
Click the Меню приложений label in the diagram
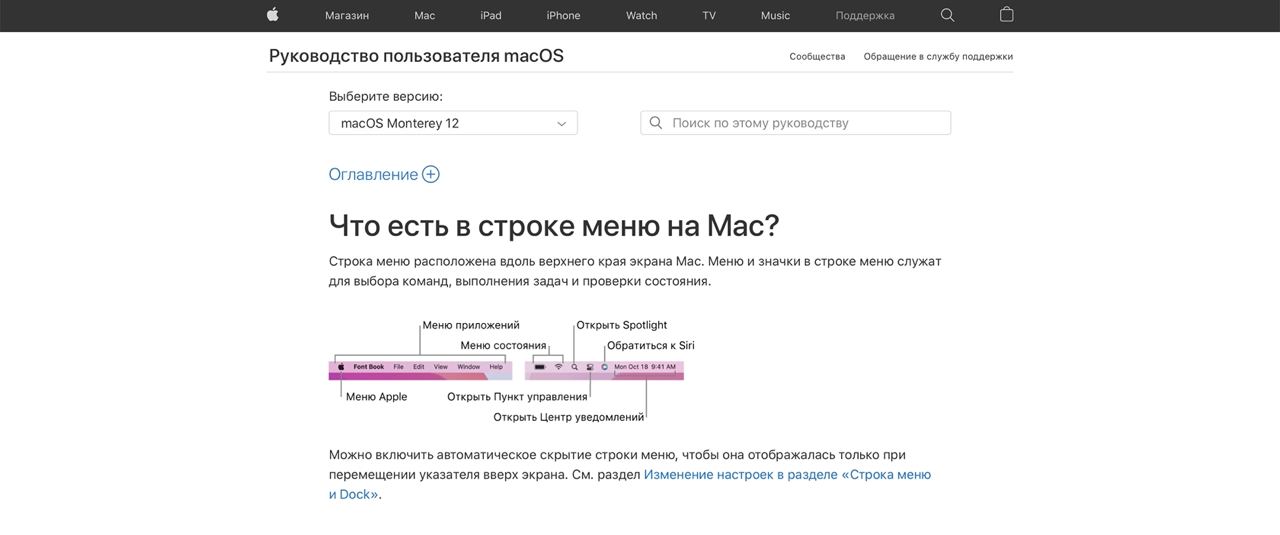(471, 325)
